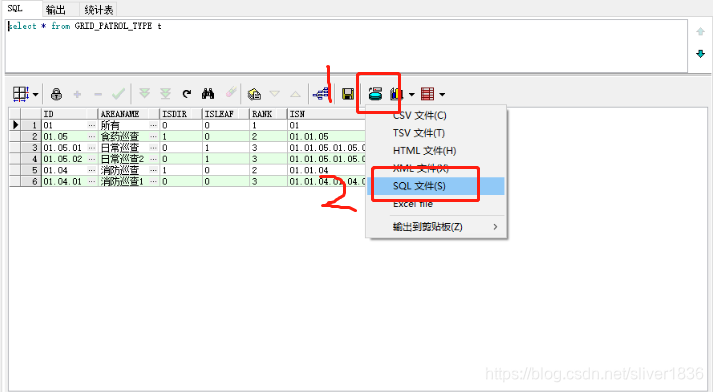Choose XML 文件(X) from export menu
The height and width of the screenshot is (392, 713).
click(437, 168)
